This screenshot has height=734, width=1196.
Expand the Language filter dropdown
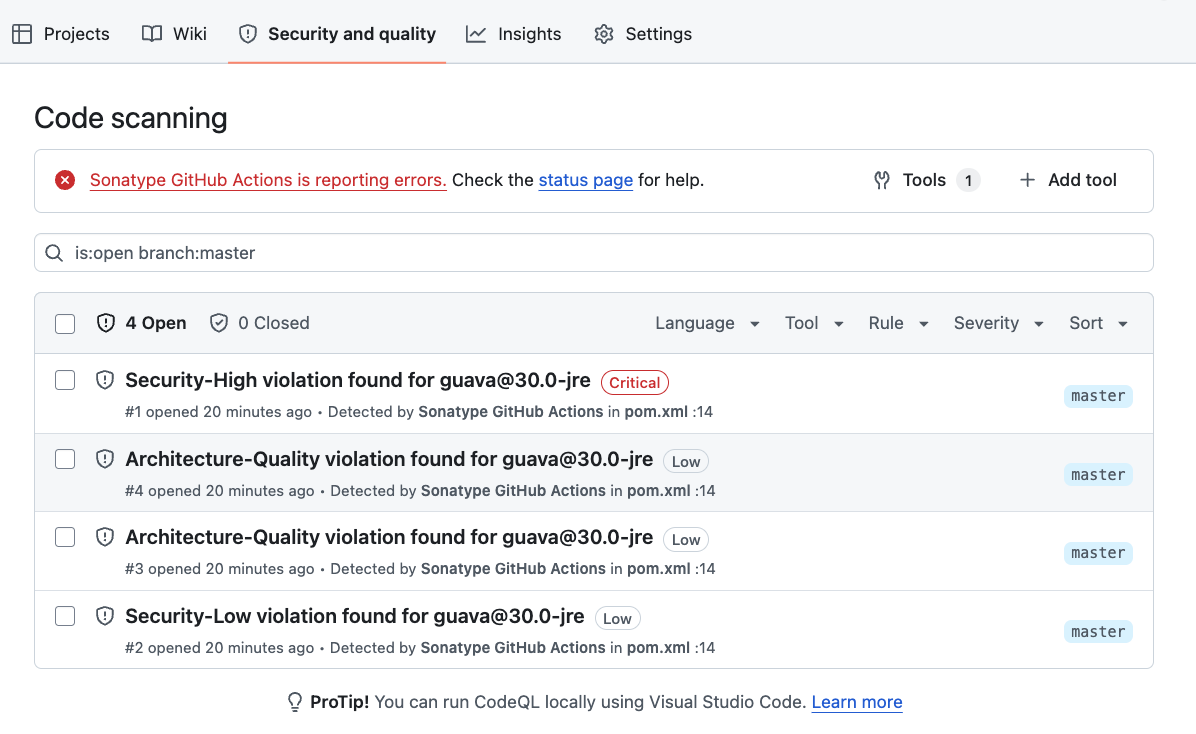click(x=707, y=323)
